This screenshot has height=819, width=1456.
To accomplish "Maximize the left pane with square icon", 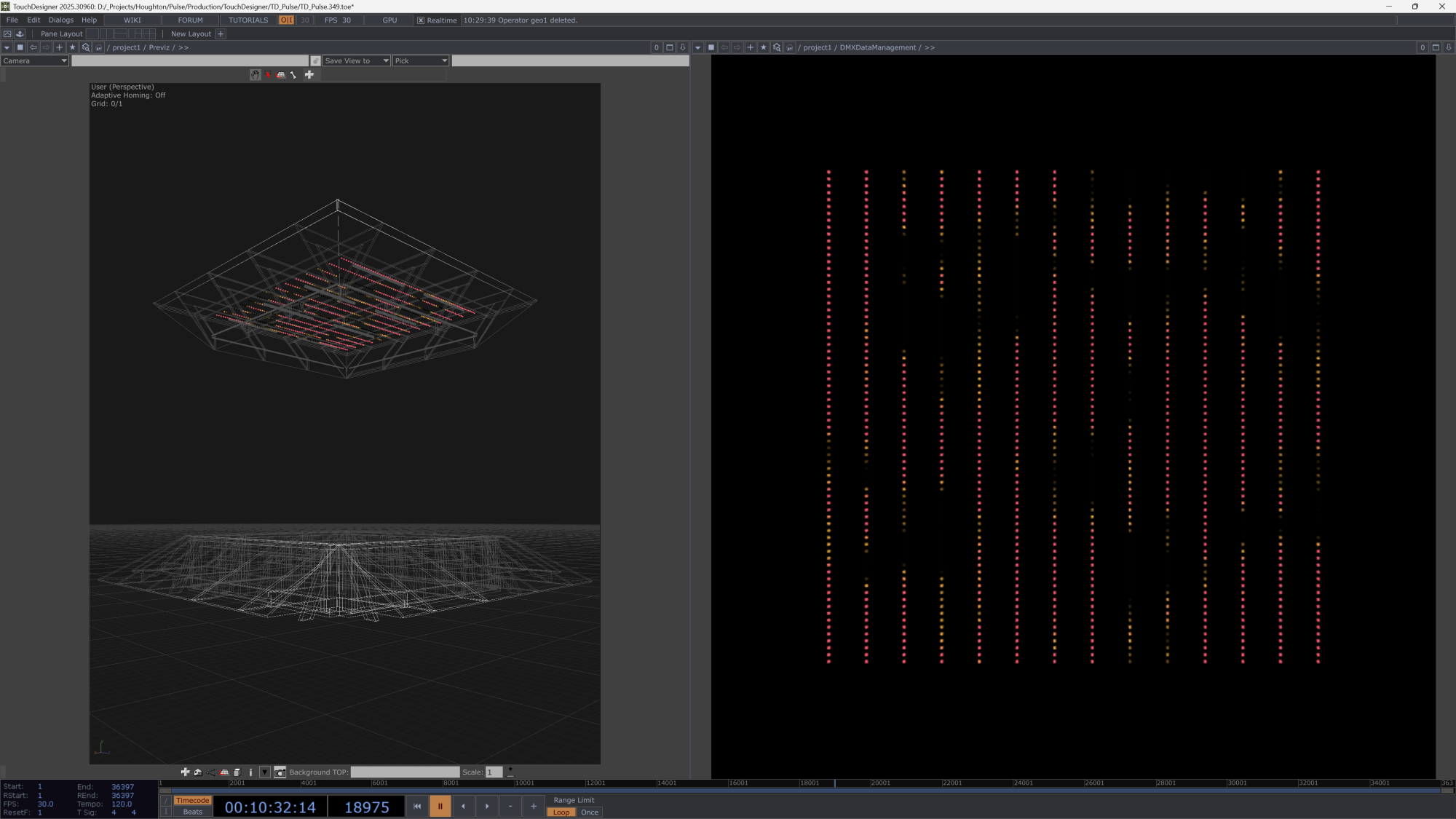I will [x=669, y=47].
